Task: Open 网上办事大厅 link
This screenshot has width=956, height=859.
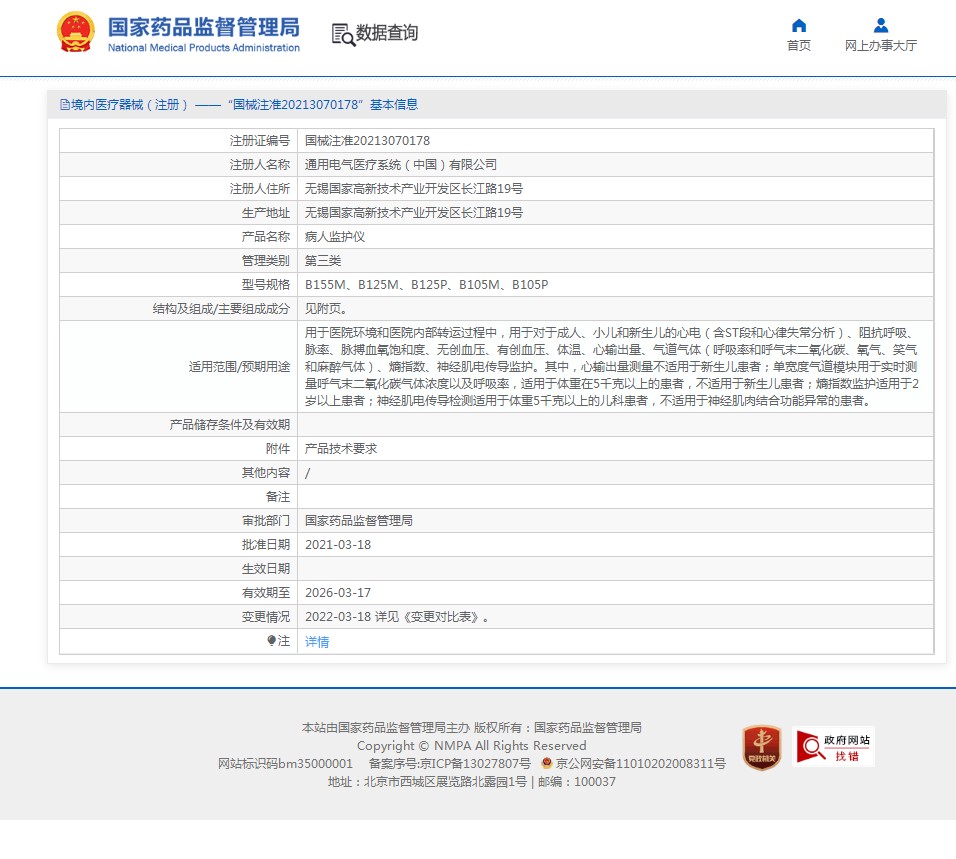Action: click(880, 46)
